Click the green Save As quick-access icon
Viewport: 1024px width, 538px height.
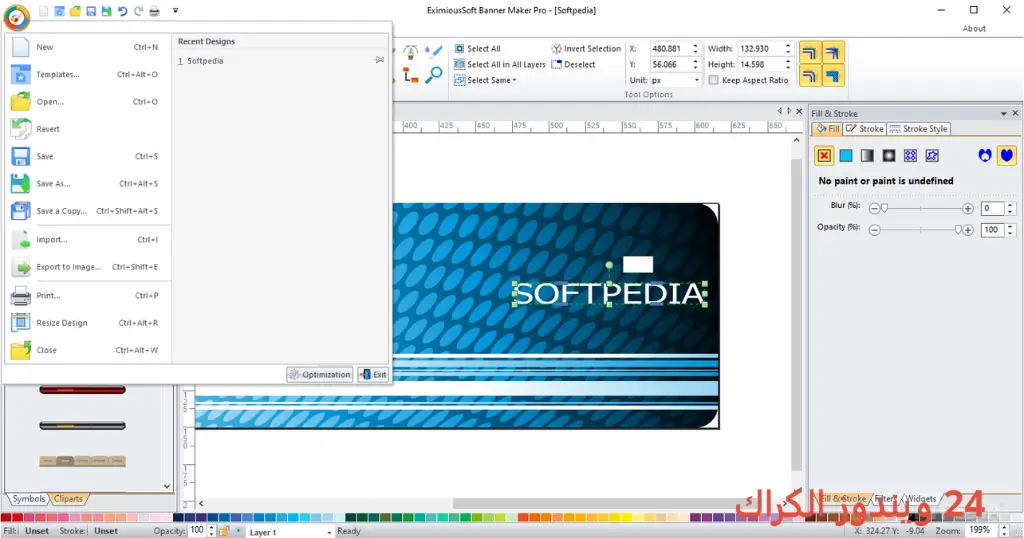click(106, 11)
